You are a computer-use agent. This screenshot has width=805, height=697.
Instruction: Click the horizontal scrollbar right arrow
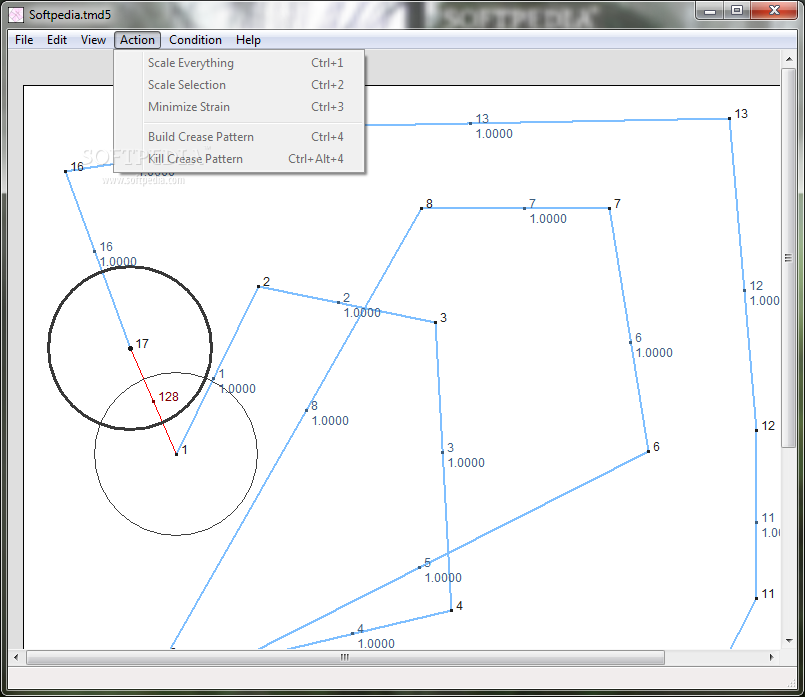click(x=772, y=657)
